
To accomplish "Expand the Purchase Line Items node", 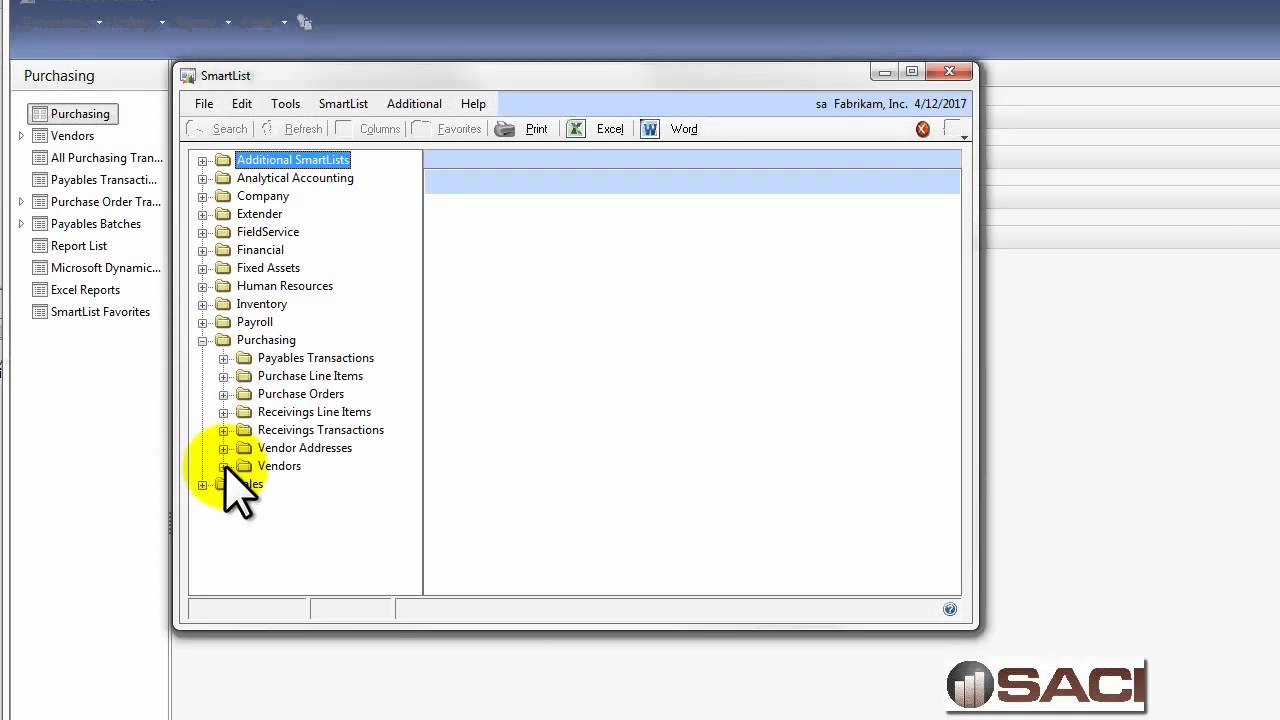I will tap(224, 377).
